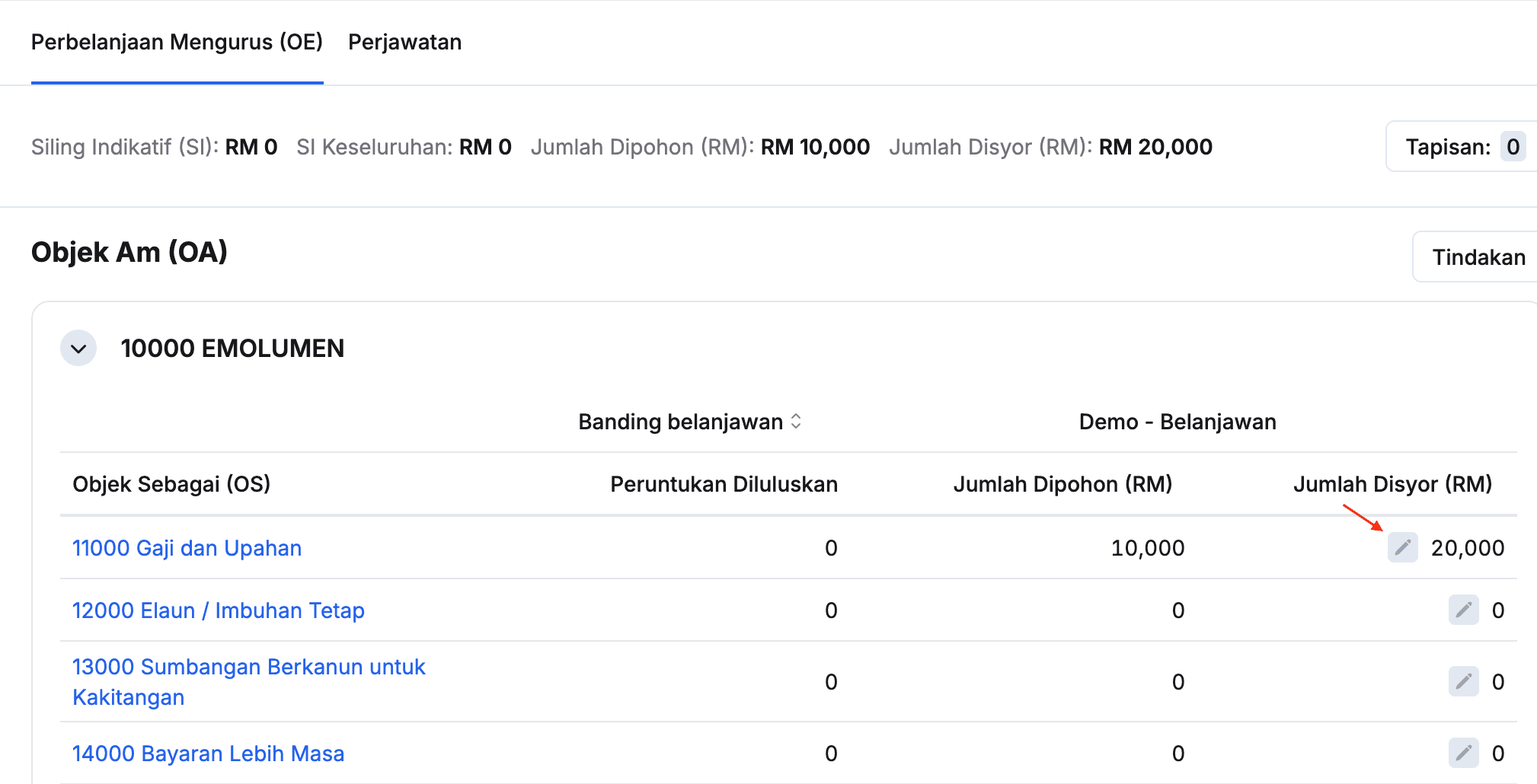Click the 20,000 Disyor value for Gaji
The width and height of the screenshot is (1537, 784).
pos(1467,548)
